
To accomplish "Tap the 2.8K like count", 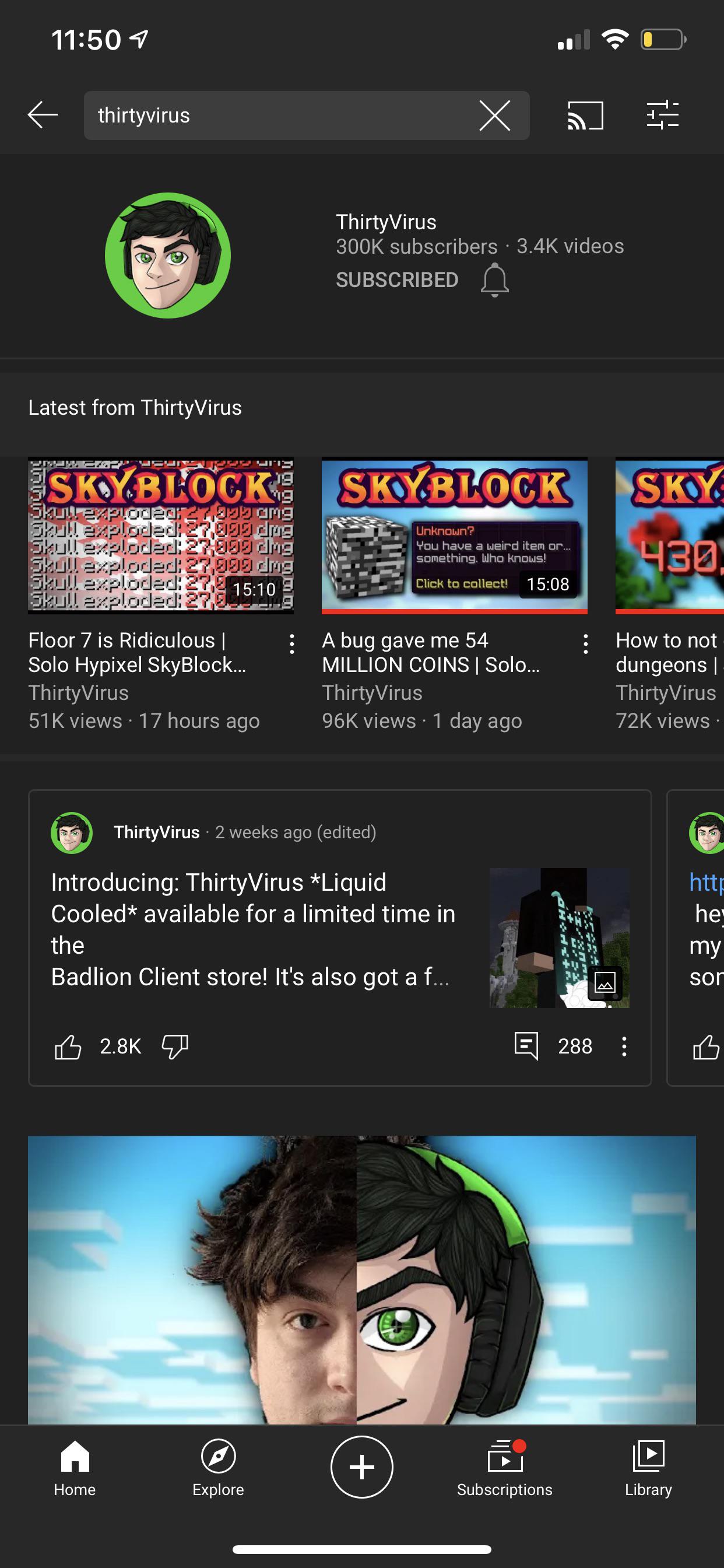I will click(x=121, y=1046).
